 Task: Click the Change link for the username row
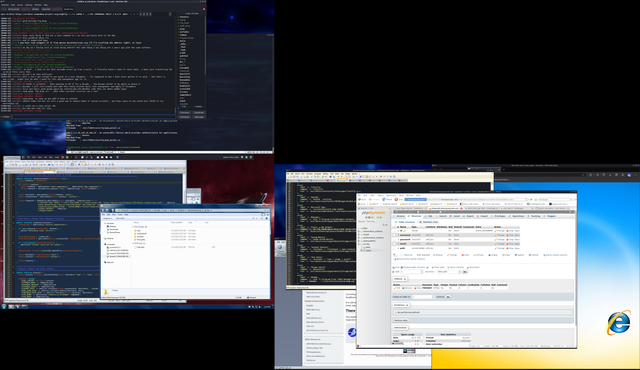click(x=500, y=235)
